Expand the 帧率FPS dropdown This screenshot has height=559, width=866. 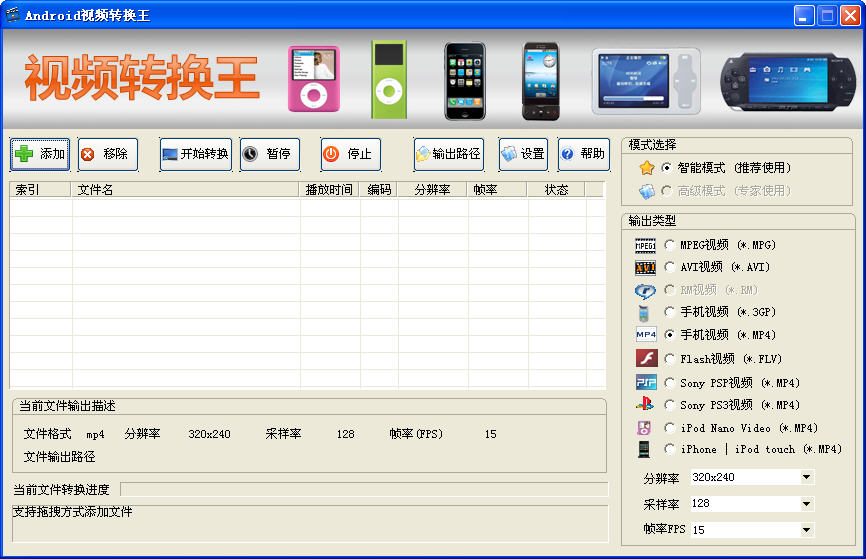806,530
